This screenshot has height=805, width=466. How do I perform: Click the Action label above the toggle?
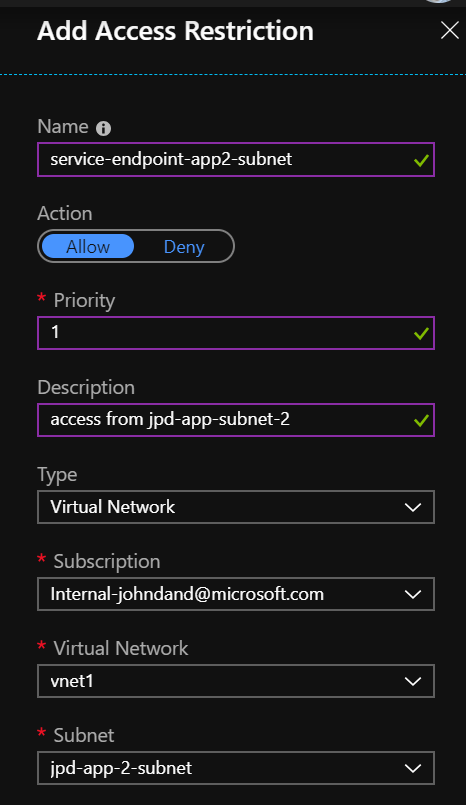(x=65, y=214)
